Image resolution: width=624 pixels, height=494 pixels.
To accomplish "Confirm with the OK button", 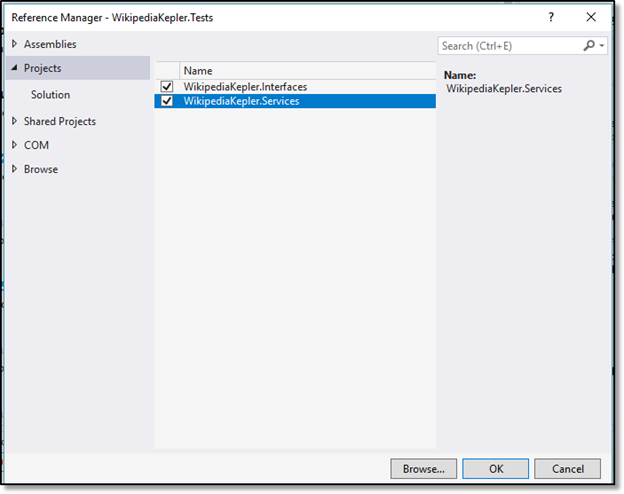I will (x=495, y=469).
